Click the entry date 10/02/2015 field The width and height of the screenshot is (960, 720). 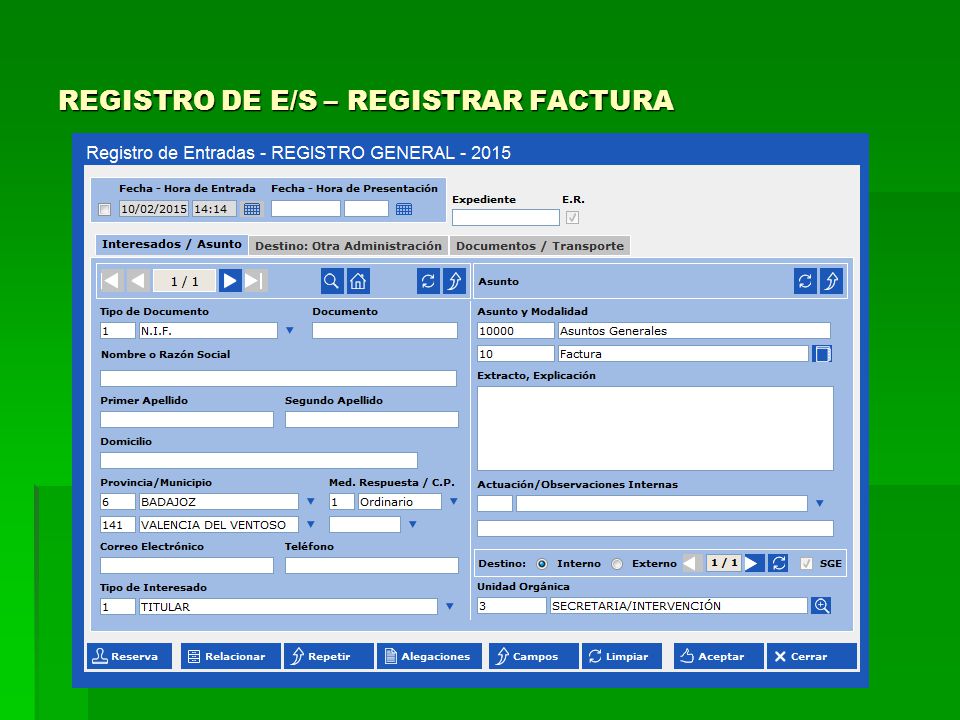[154, 209]
